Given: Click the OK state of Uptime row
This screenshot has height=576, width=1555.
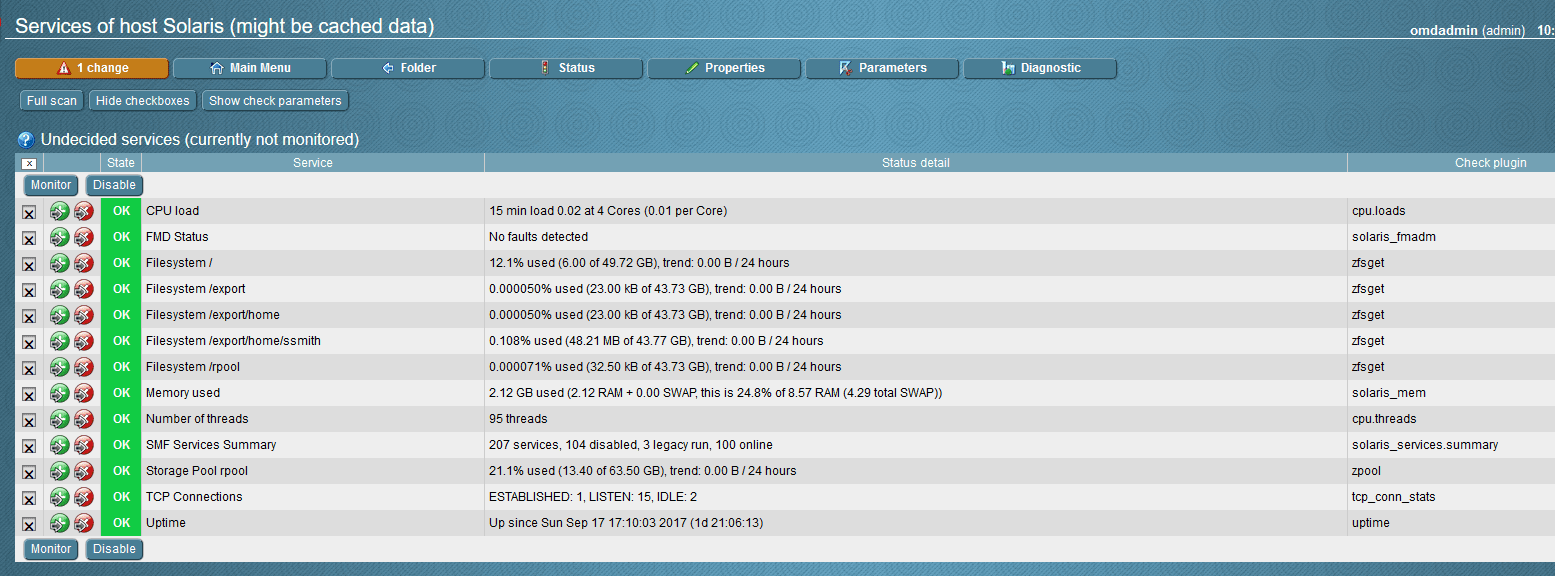Looking at the screenshot, I should pos(121,523).
